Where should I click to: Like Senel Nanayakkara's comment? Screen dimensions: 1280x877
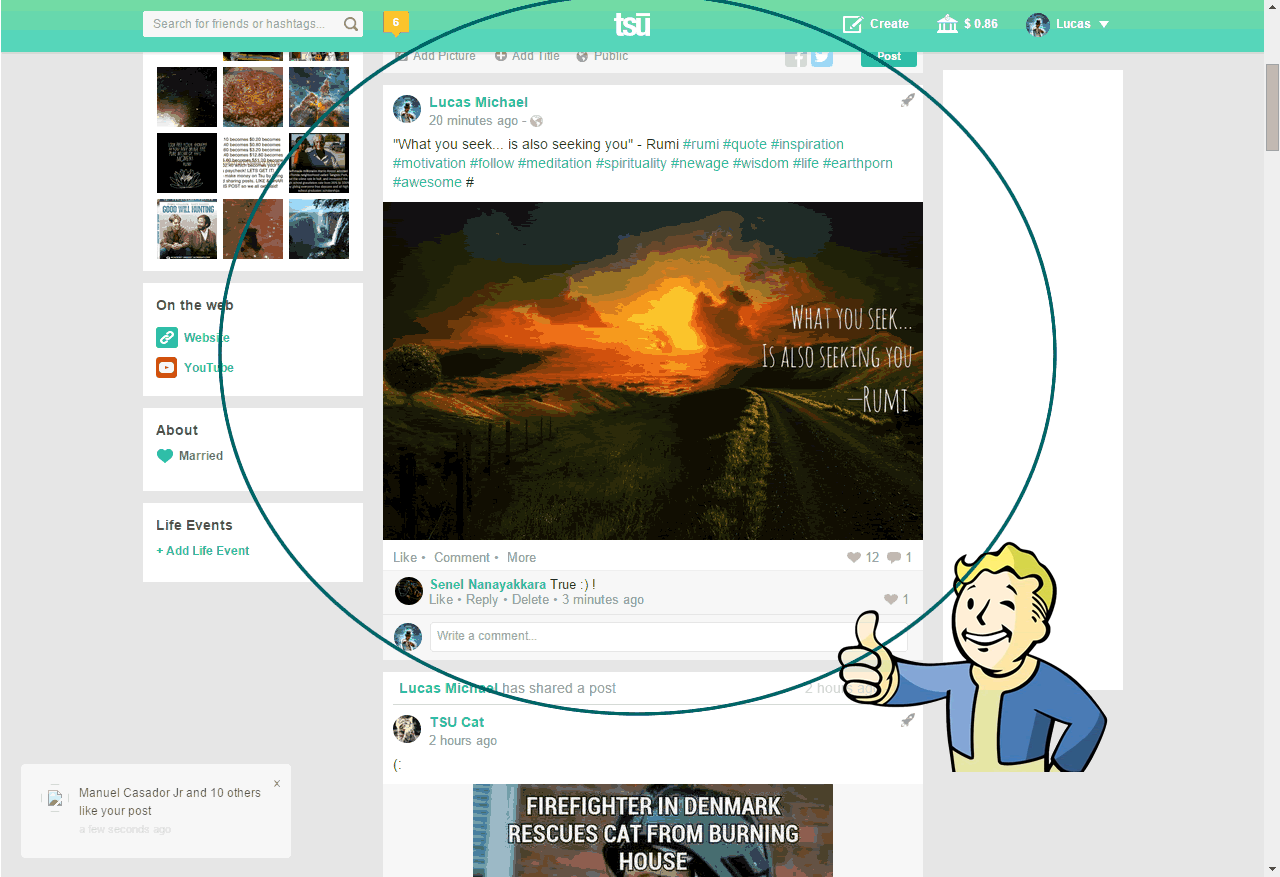point(441,600)
